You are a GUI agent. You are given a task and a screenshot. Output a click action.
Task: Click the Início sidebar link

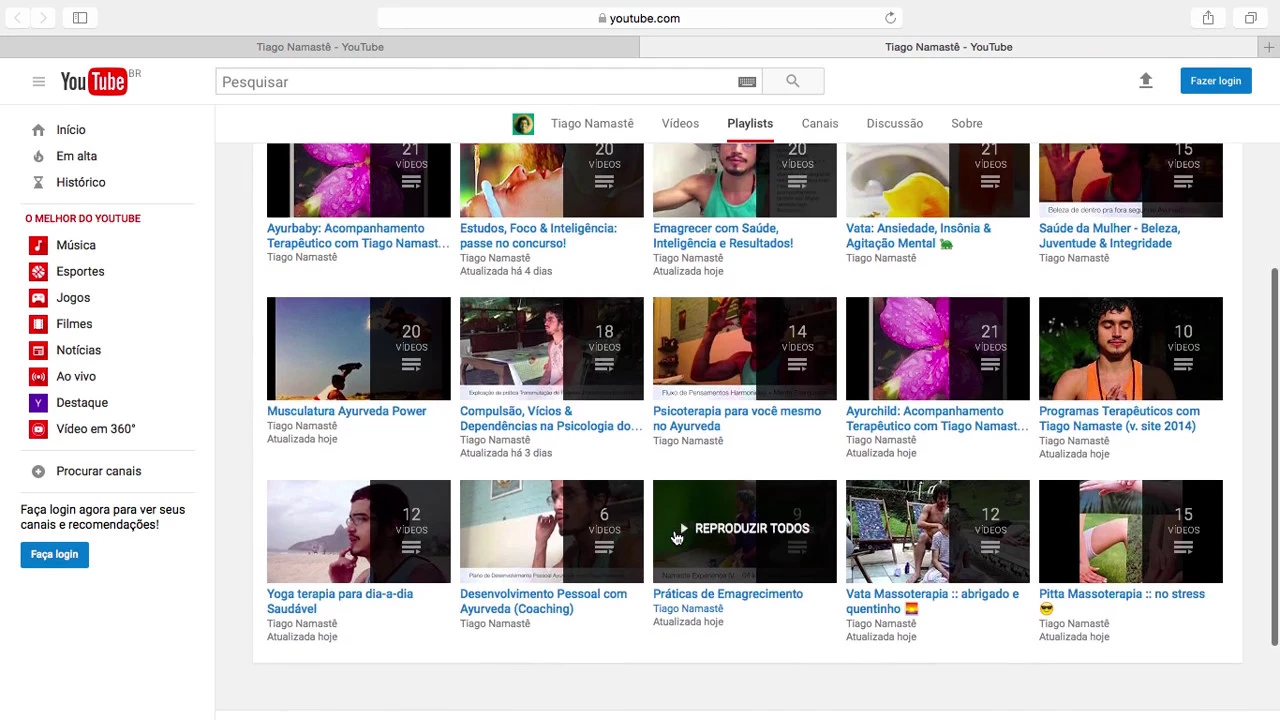[71, 130]
